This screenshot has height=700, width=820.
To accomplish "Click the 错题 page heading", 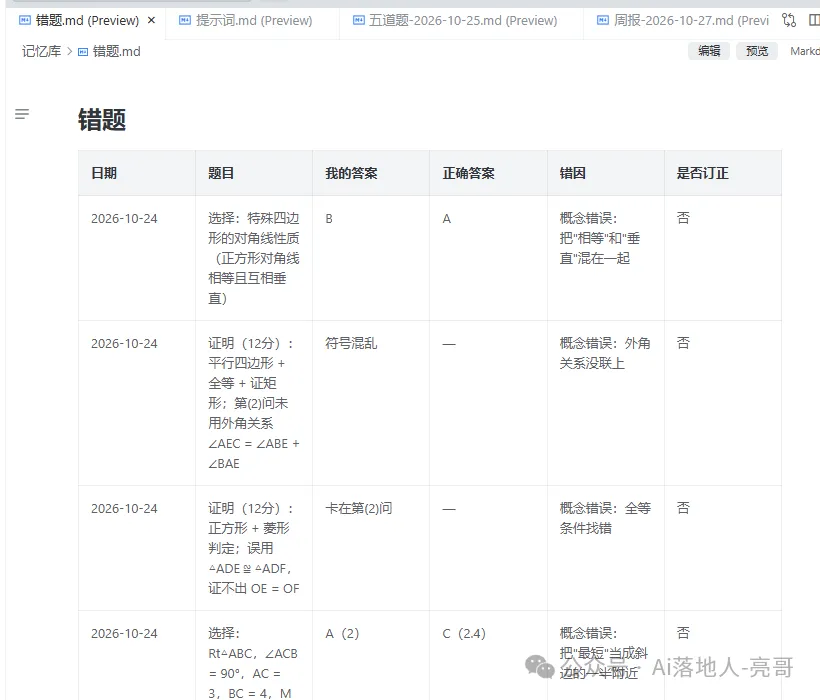I will (102, 120).
